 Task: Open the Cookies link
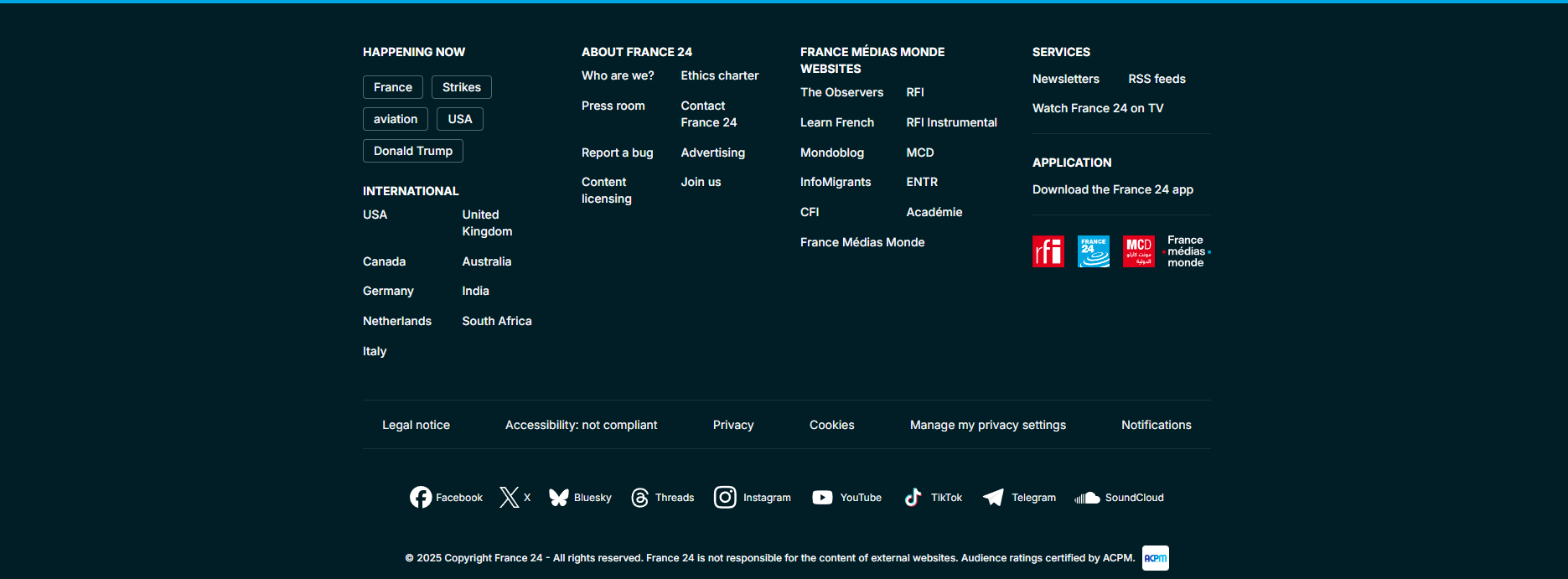click(x=832, y=425)
